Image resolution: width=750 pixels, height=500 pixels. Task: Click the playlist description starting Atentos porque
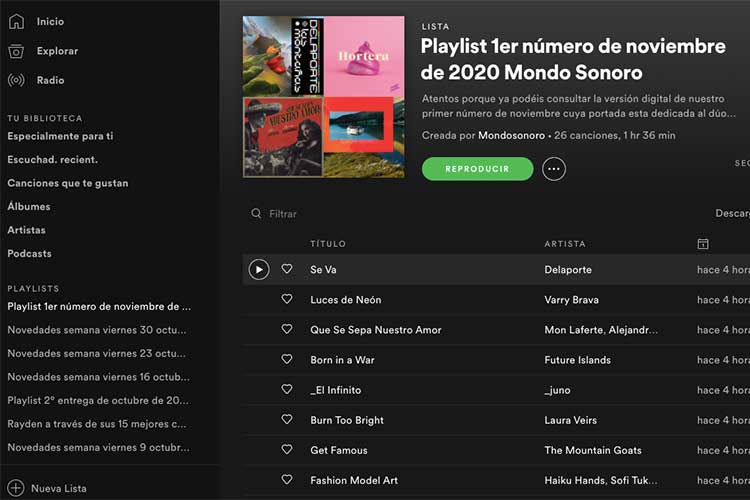[579, 106]
